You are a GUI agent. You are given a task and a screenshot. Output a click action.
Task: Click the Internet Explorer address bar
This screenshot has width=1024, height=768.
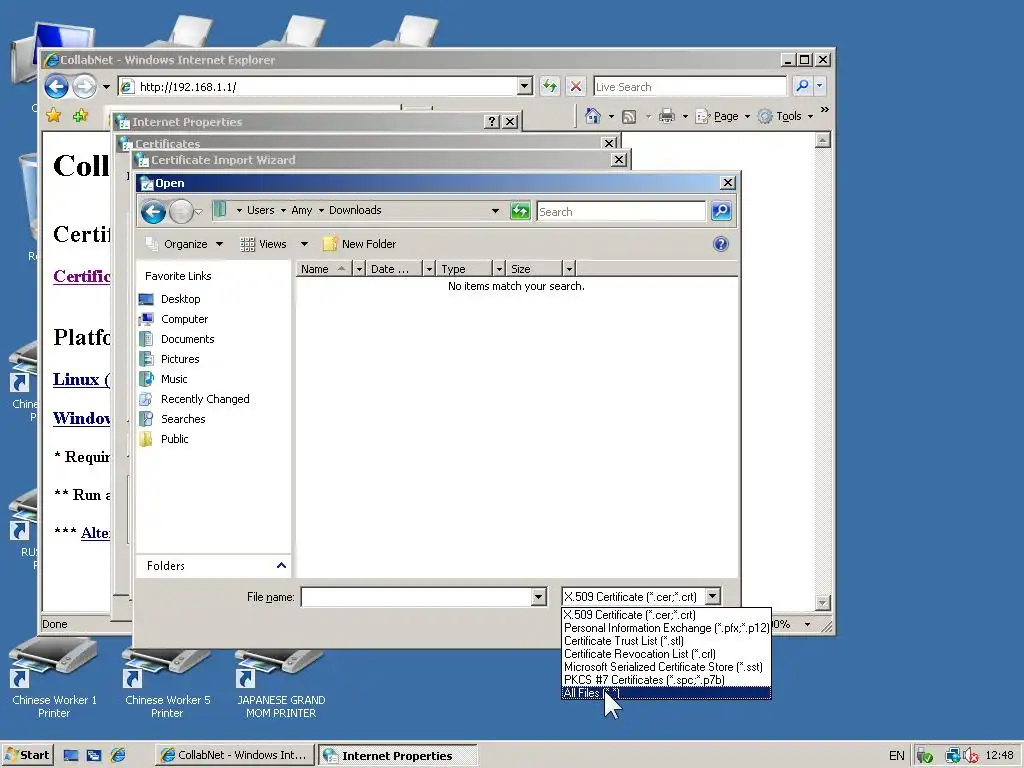pyautogui.click(x=327, y=86)
